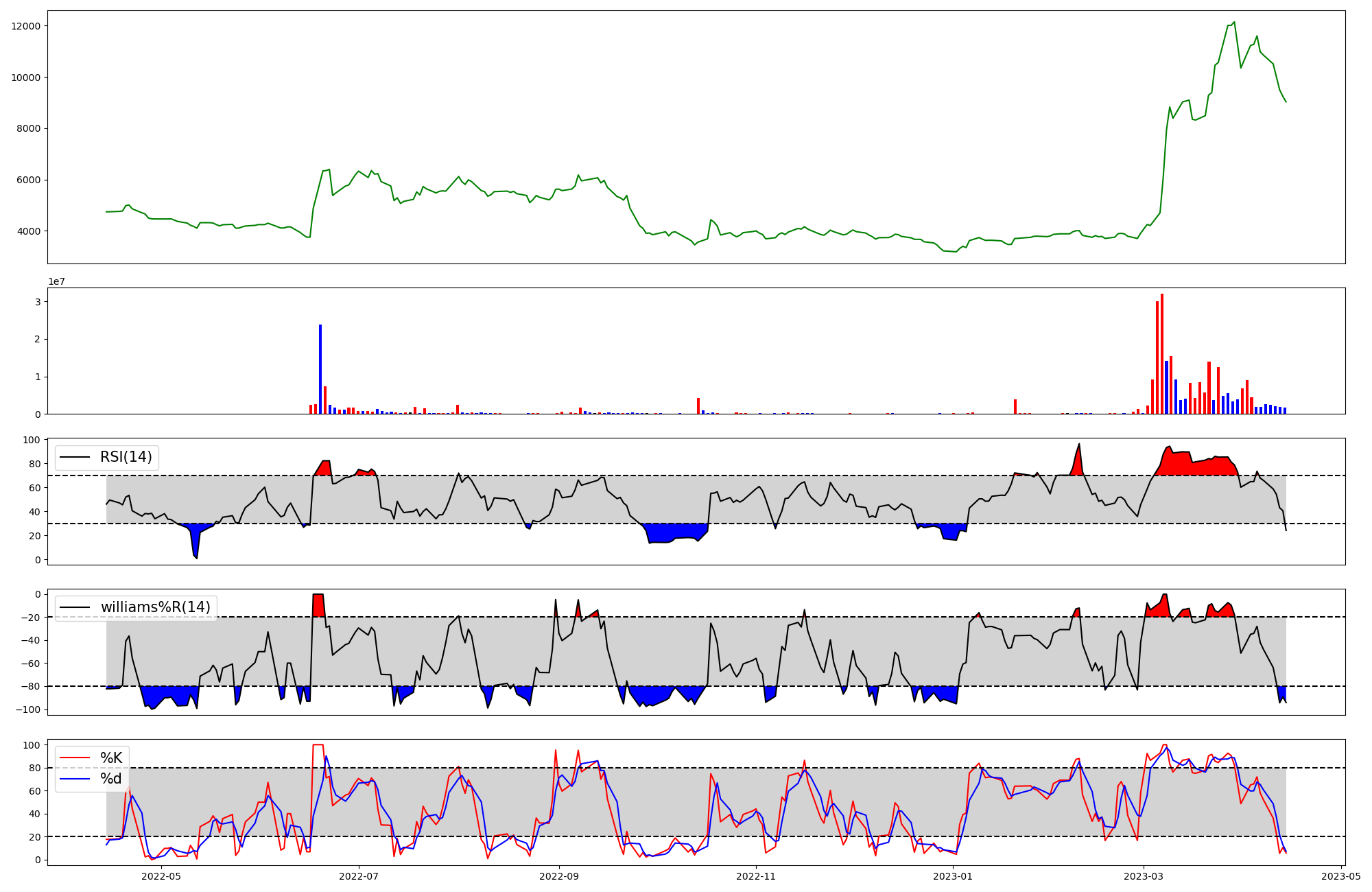Click the RSI(14) legend label
This screenshot has height=892, width=1372.
tap(126, 457)
